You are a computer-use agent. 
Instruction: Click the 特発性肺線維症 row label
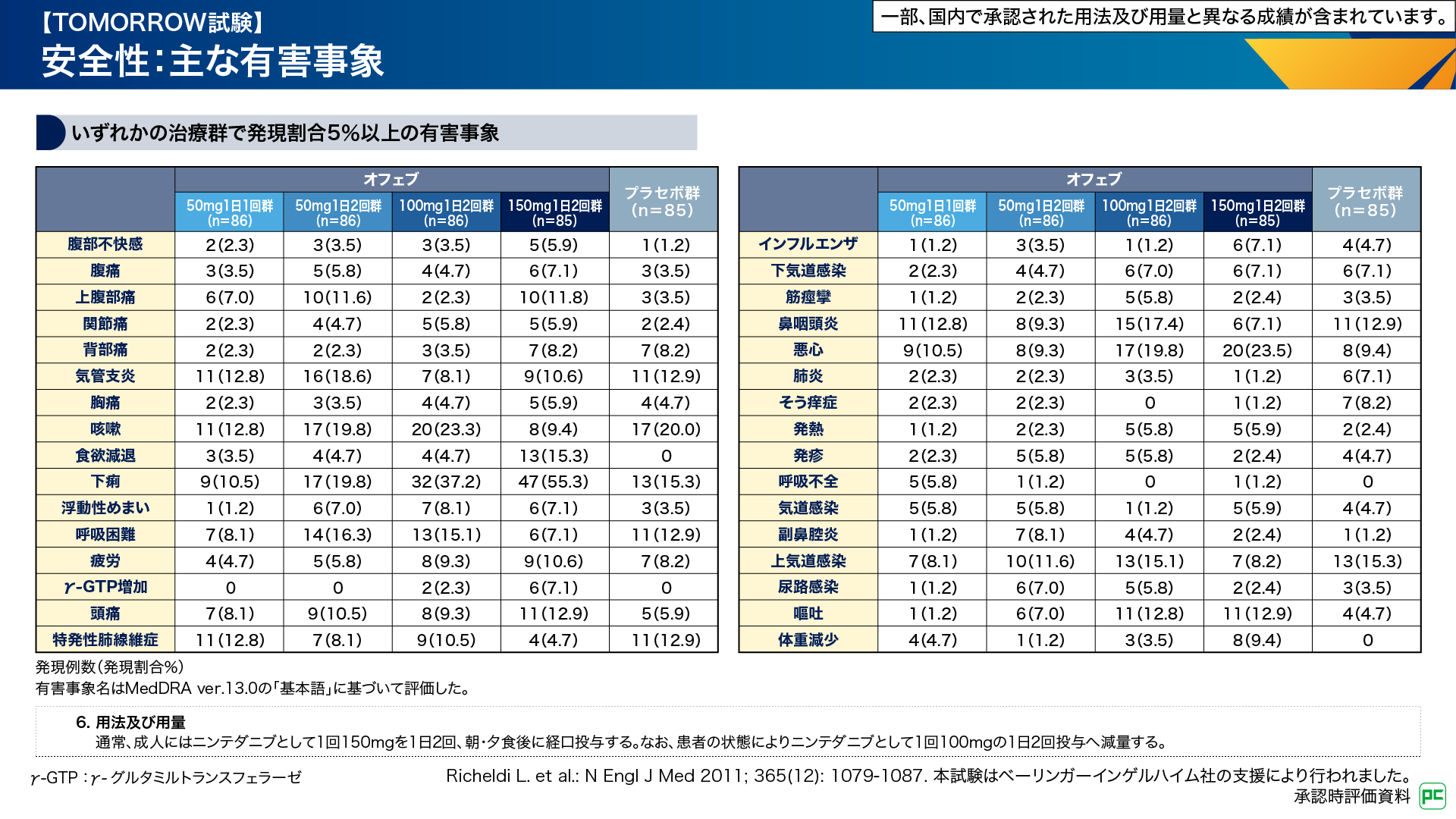click(105, 640)
